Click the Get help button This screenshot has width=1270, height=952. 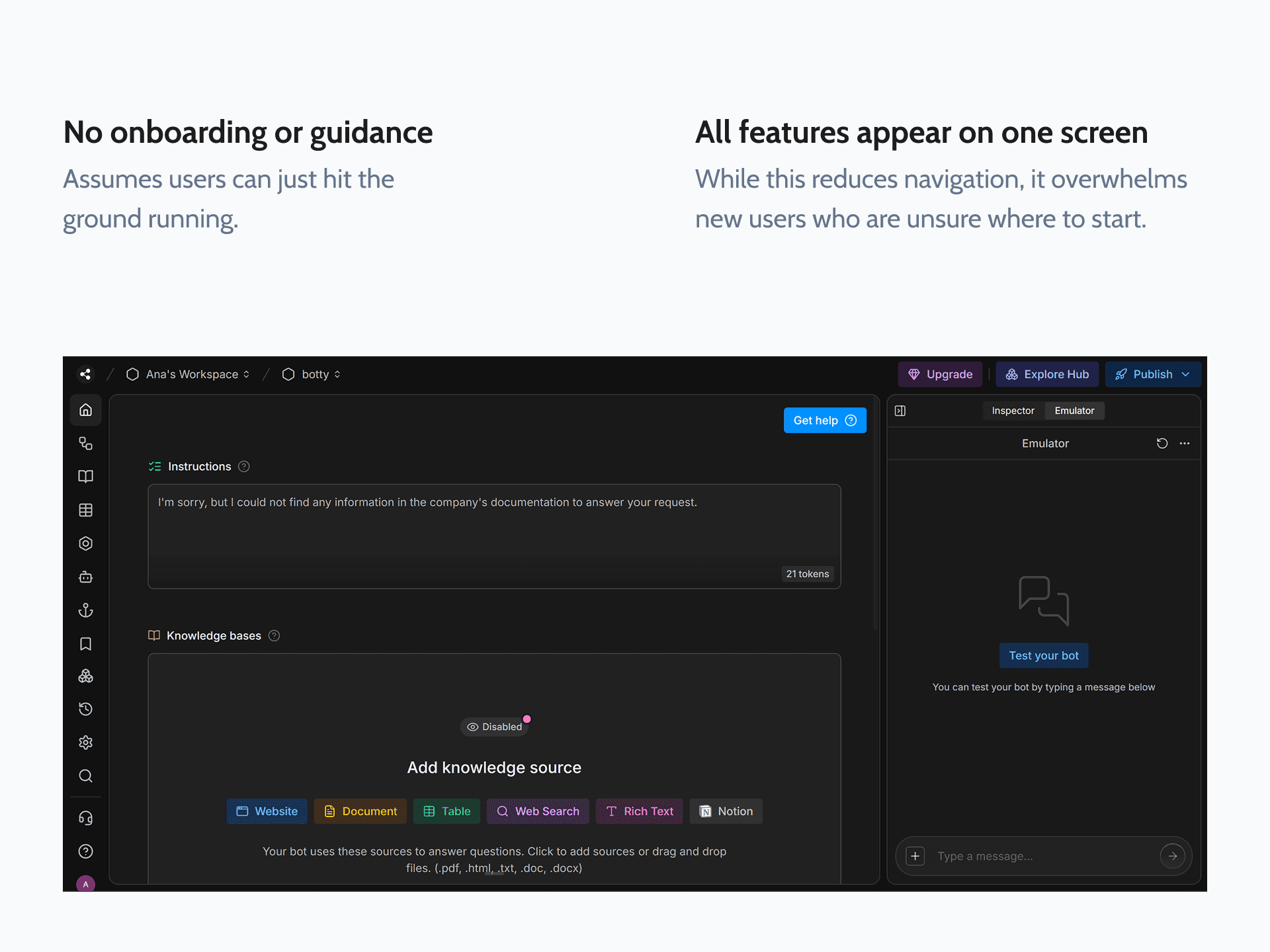pos(825,420)
